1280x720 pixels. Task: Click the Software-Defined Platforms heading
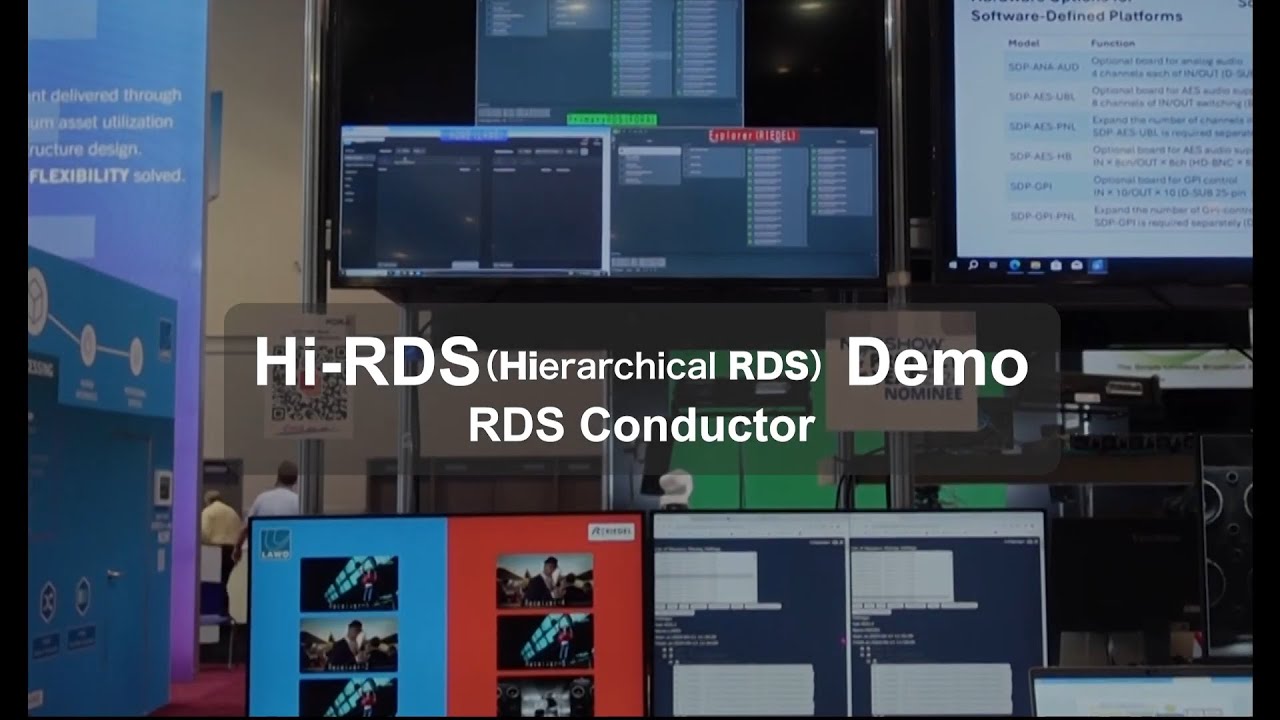tap(1076, 16)
